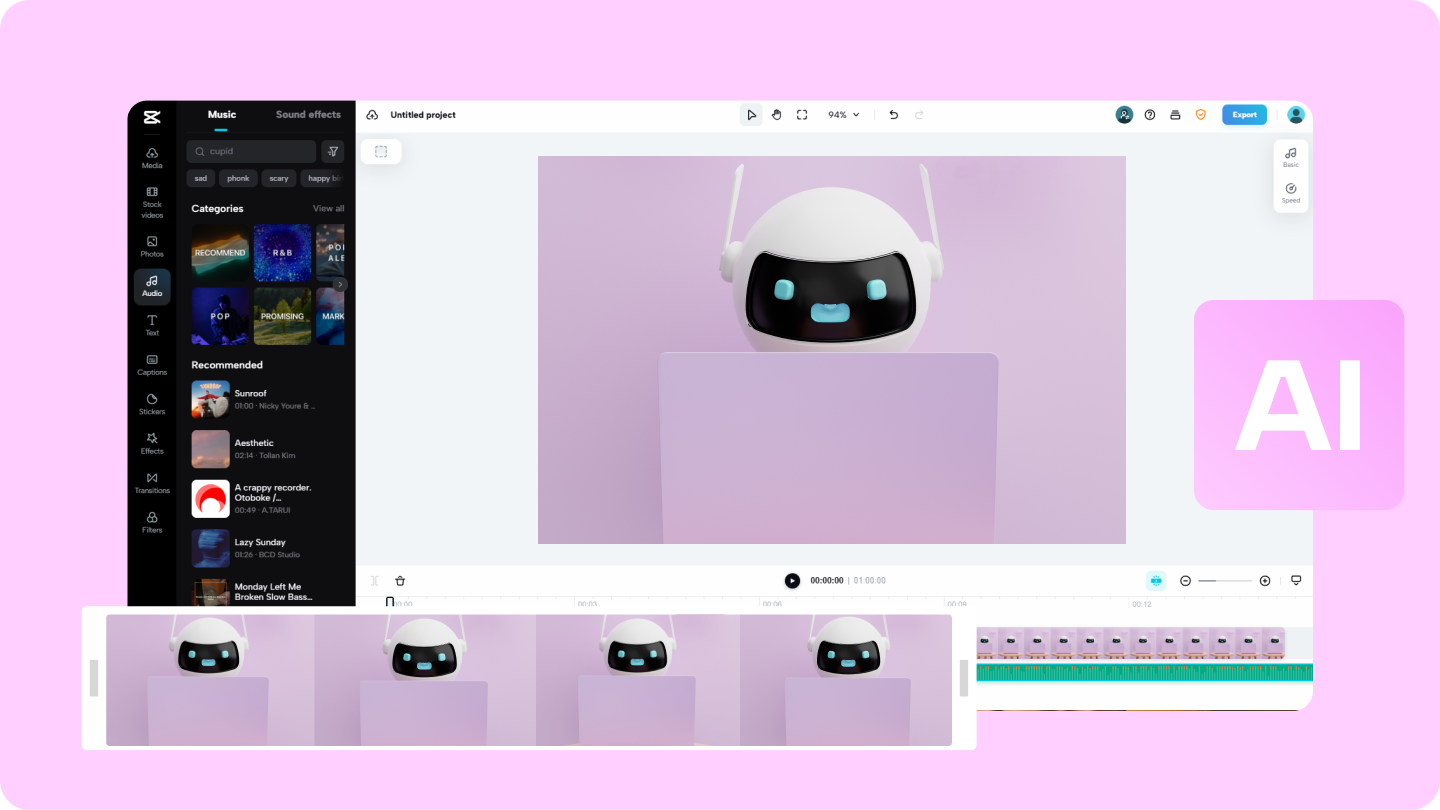Screen dimensions: 1440x810
Task: Open the user profile avatar
Action: [1296, 115]
